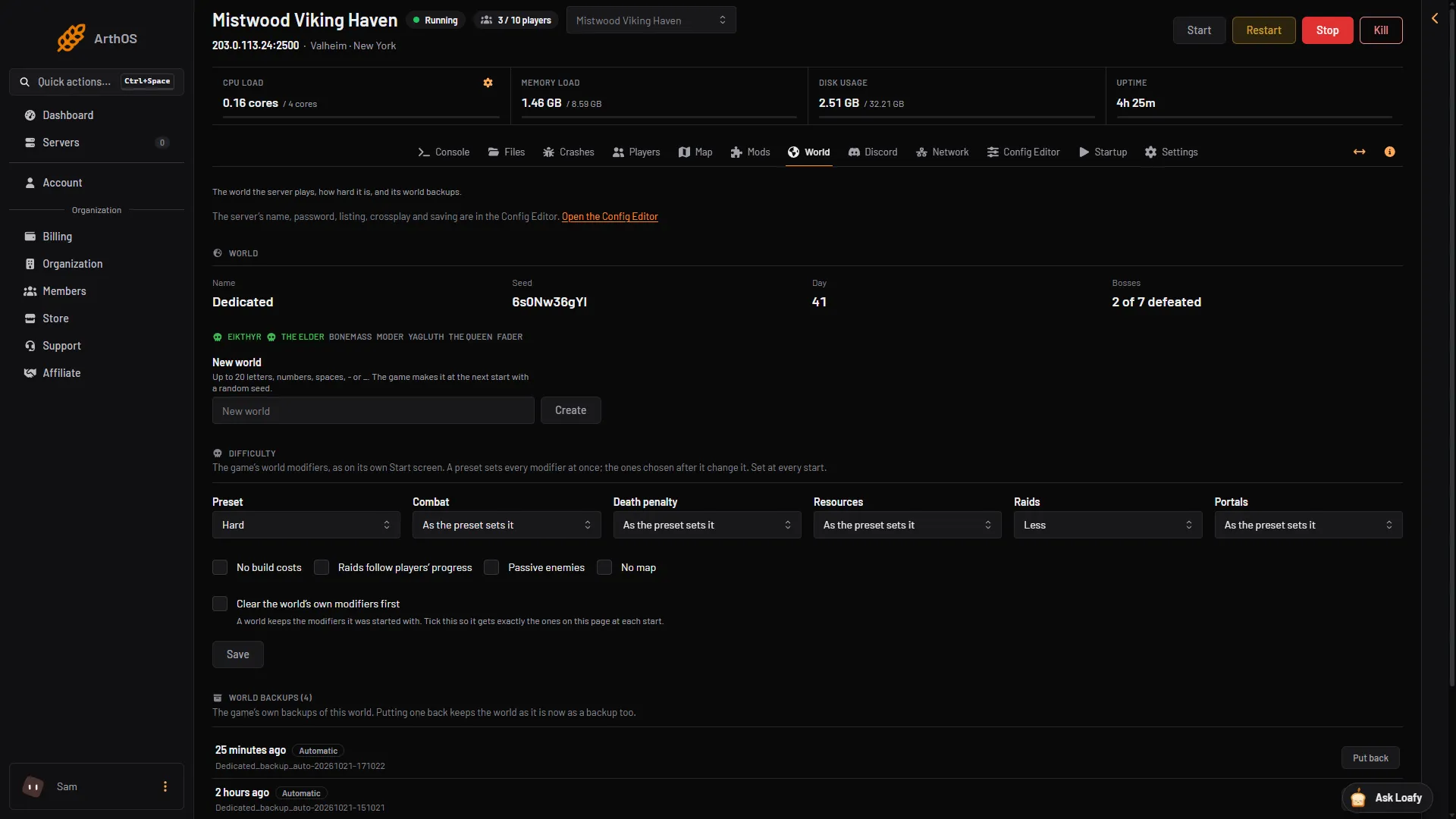
Task: Open the Mistwood Viking Haven server selector
Action: (651, 20)
